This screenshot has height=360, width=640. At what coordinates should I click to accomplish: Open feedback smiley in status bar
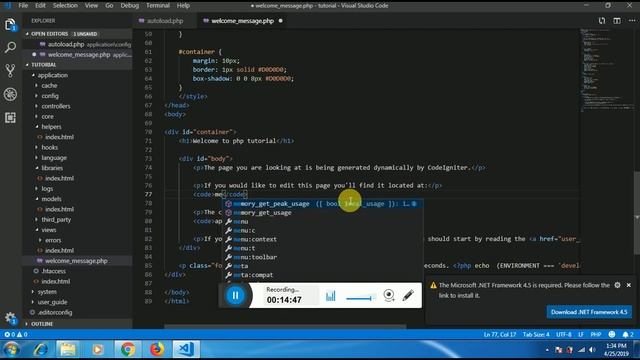coord(611,334)
